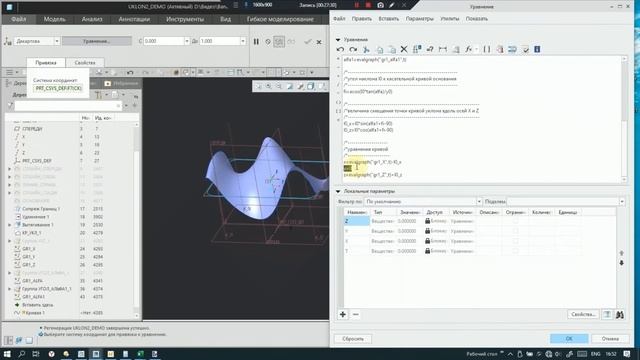Image resolution: width=640 pixels, height=360 pixels.
Task: Open the File menu in Equation window
Action: (x=339, y=19)
